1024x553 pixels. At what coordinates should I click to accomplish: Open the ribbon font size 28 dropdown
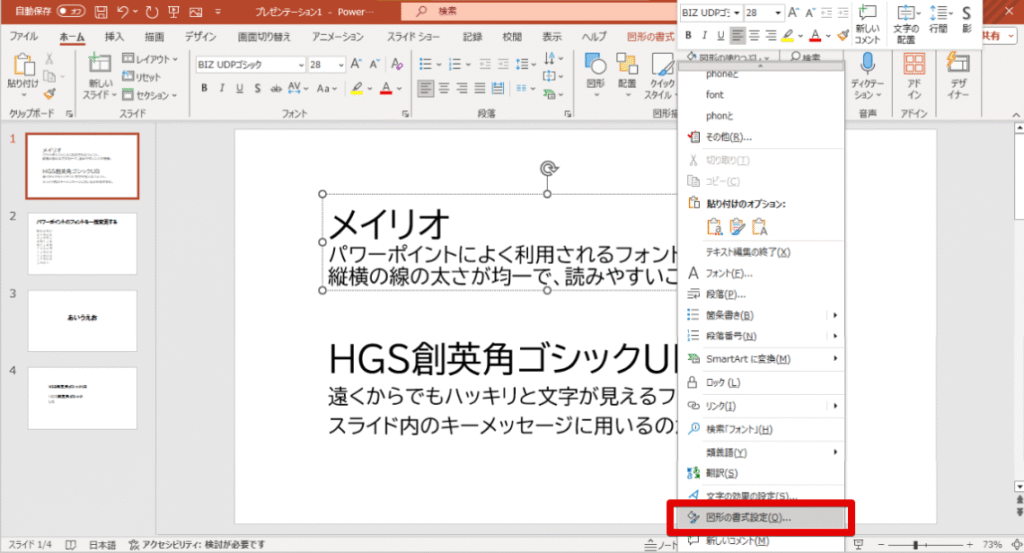pos(341,65)
